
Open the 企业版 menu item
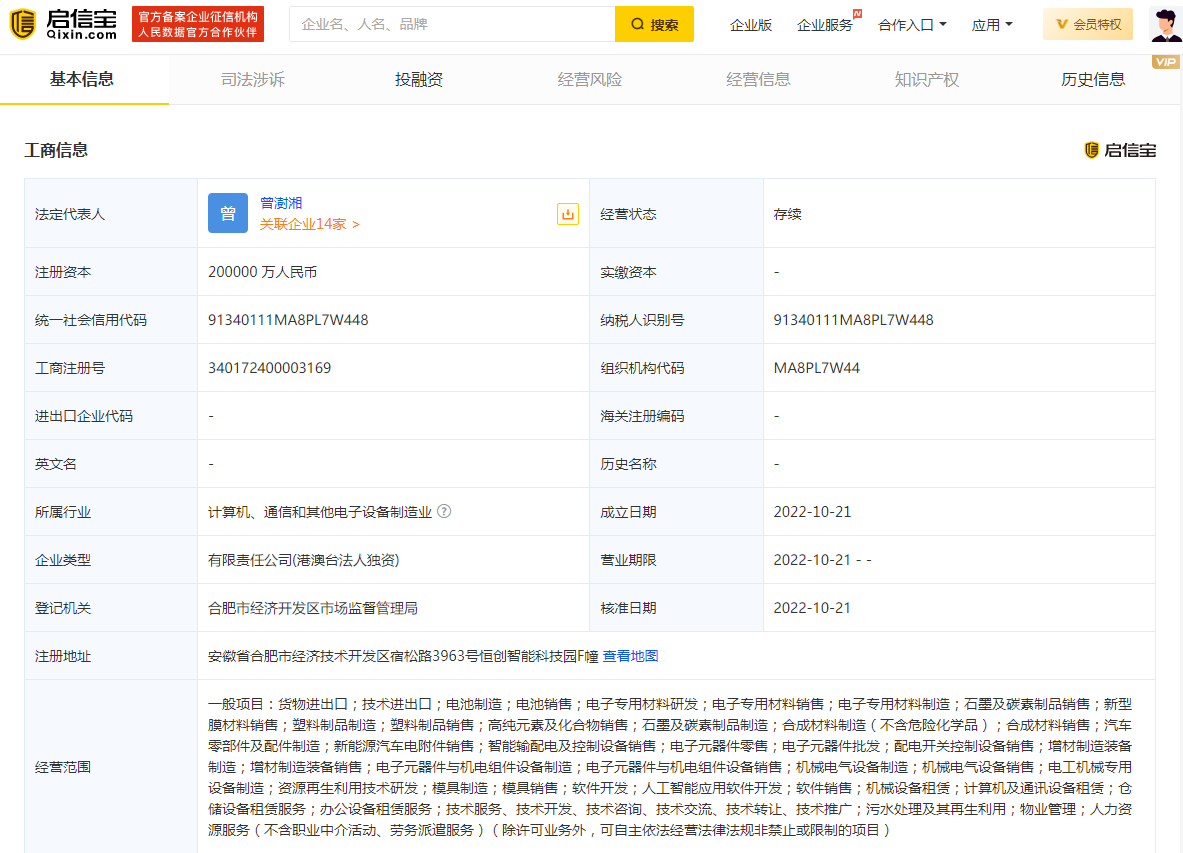[751, 25]
